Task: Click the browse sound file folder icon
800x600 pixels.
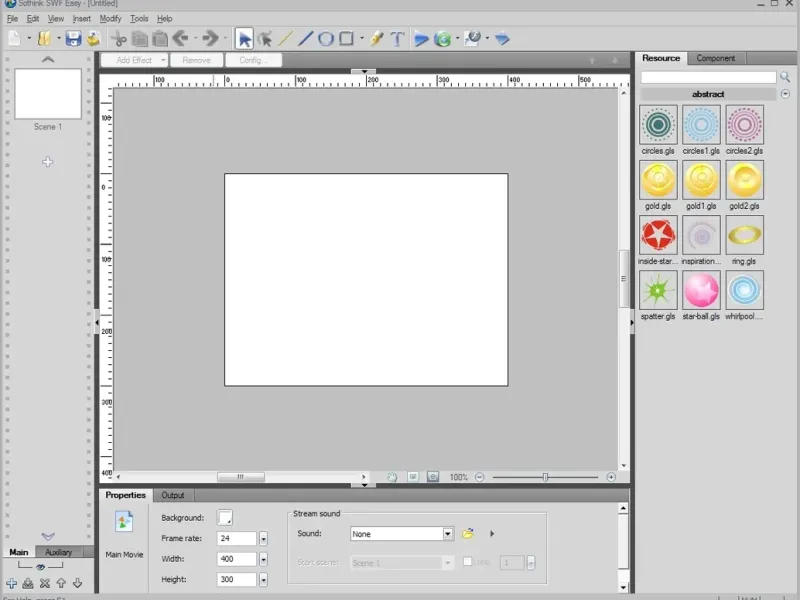Action: 467,534
